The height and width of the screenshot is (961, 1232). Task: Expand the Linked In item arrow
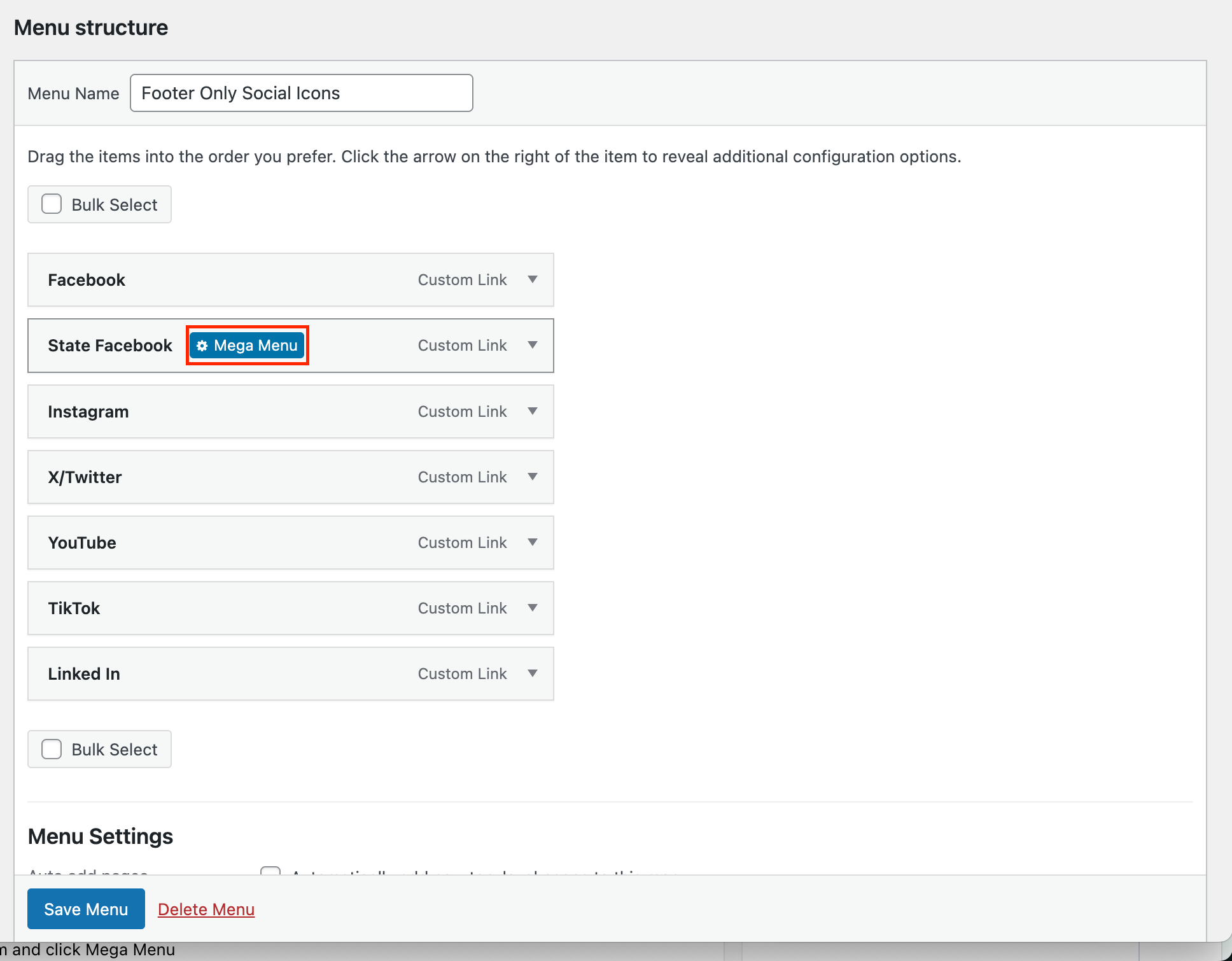(533, 673)
